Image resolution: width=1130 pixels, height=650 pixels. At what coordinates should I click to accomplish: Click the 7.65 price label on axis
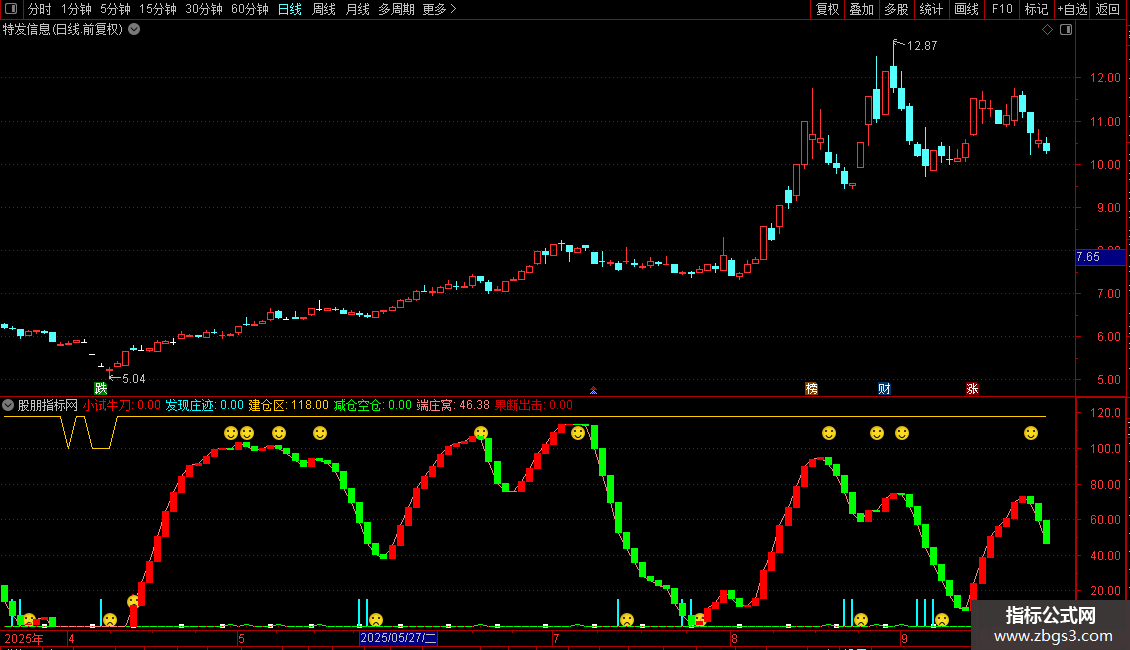tap(1100, 257)
